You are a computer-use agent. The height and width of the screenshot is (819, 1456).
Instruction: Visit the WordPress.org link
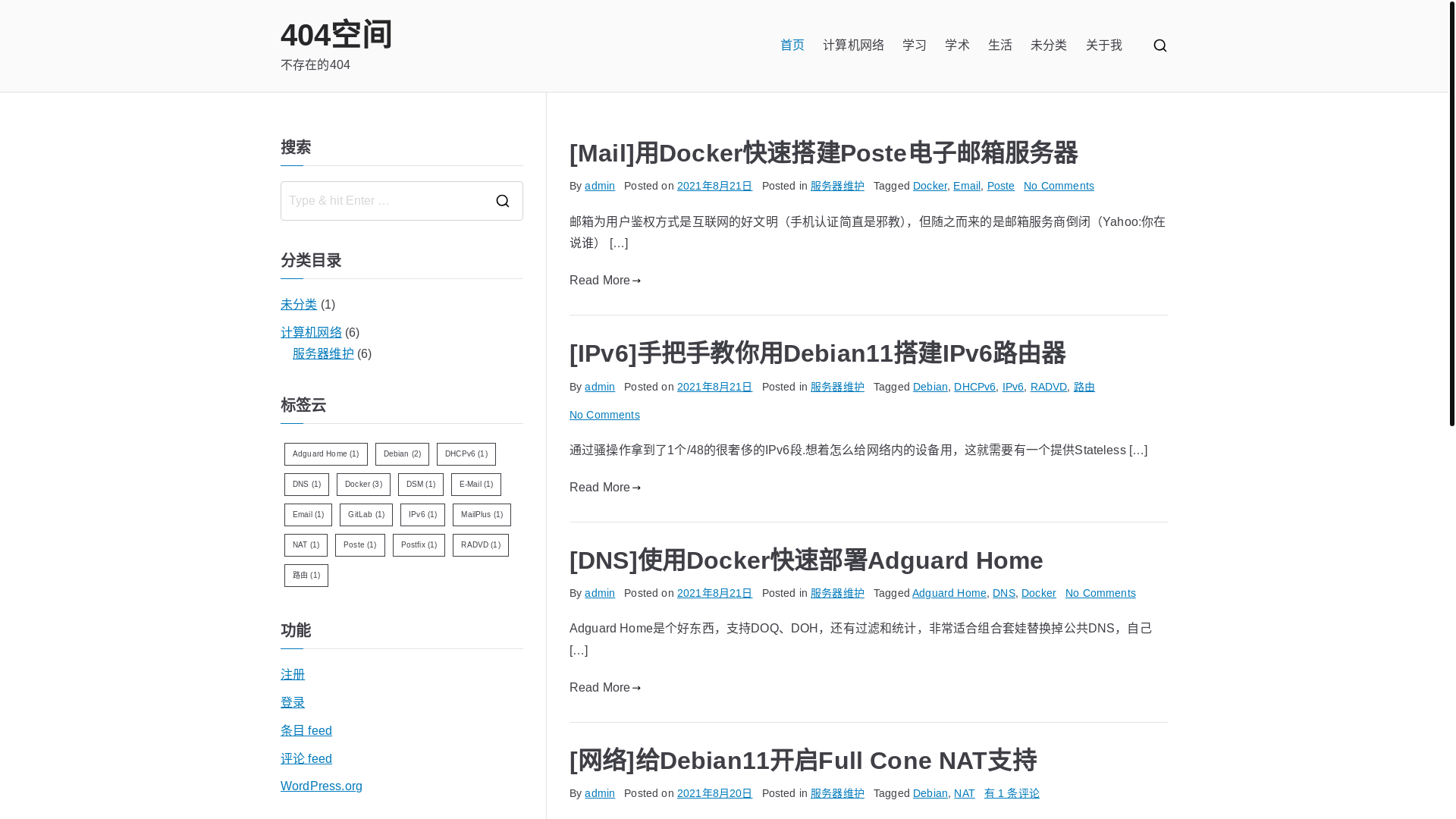(322, 786)
